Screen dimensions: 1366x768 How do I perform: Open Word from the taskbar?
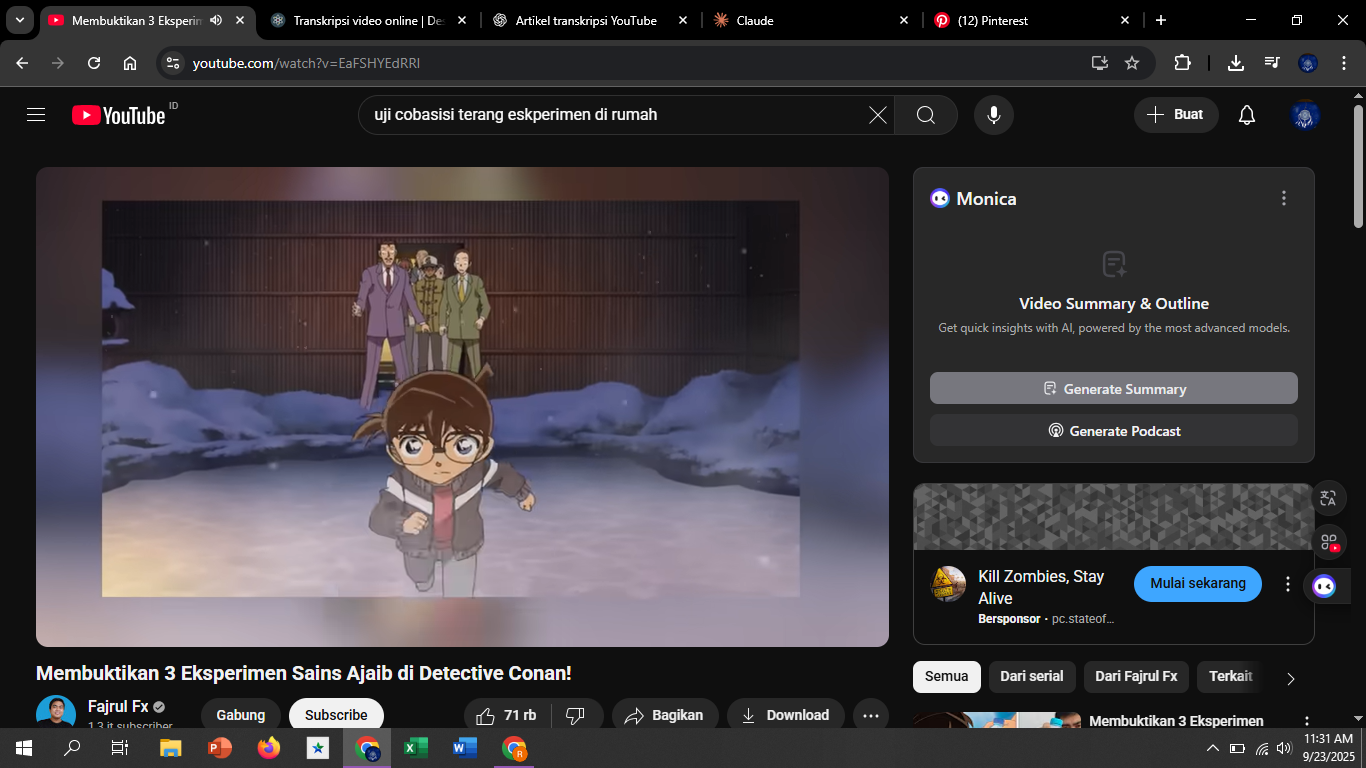point(465,748)
